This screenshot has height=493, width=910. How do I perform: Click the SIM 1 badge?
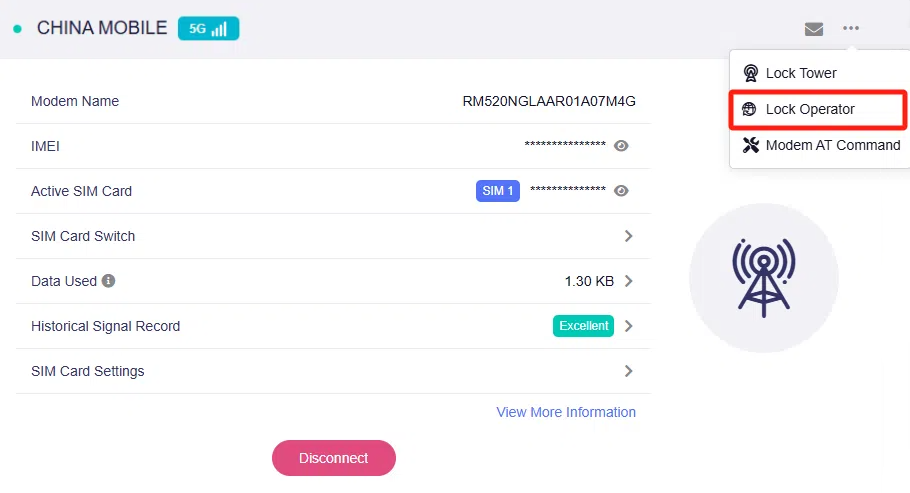coord(498,190)
